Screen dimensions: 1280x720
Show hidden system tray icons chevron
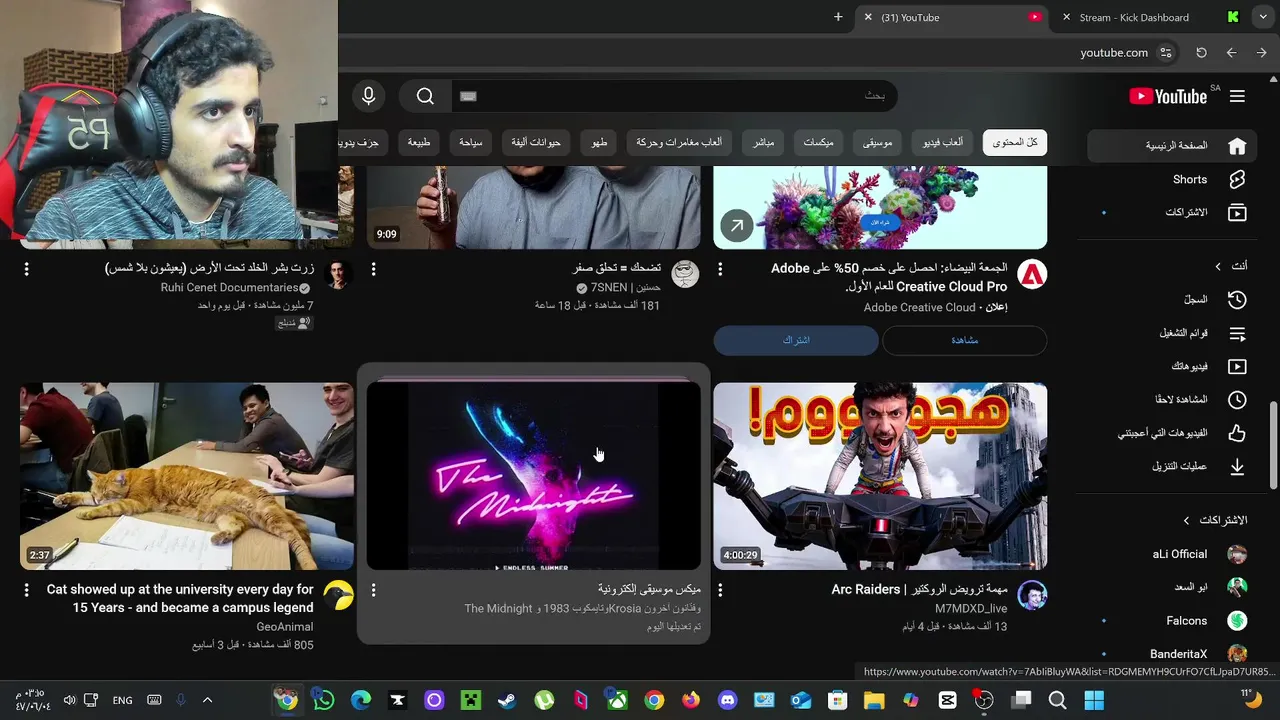click(207, 700)
